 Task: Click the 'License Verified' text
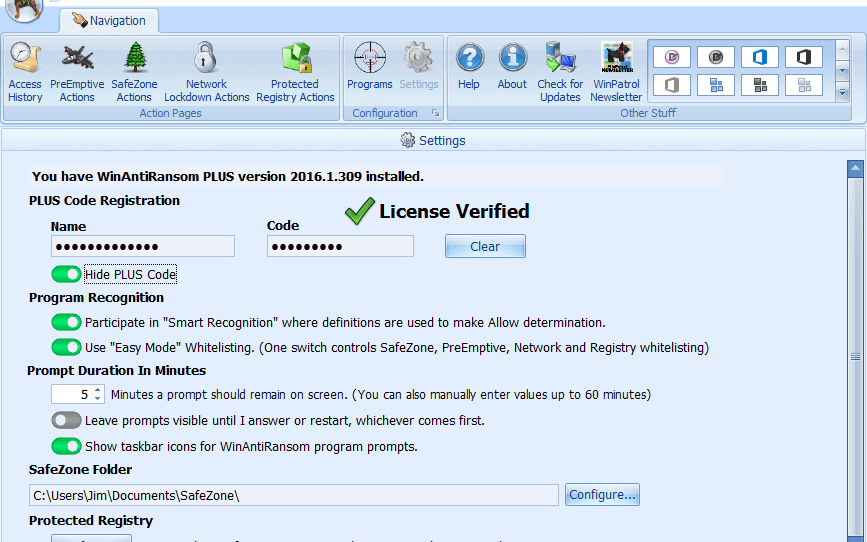tap(454, 211)
